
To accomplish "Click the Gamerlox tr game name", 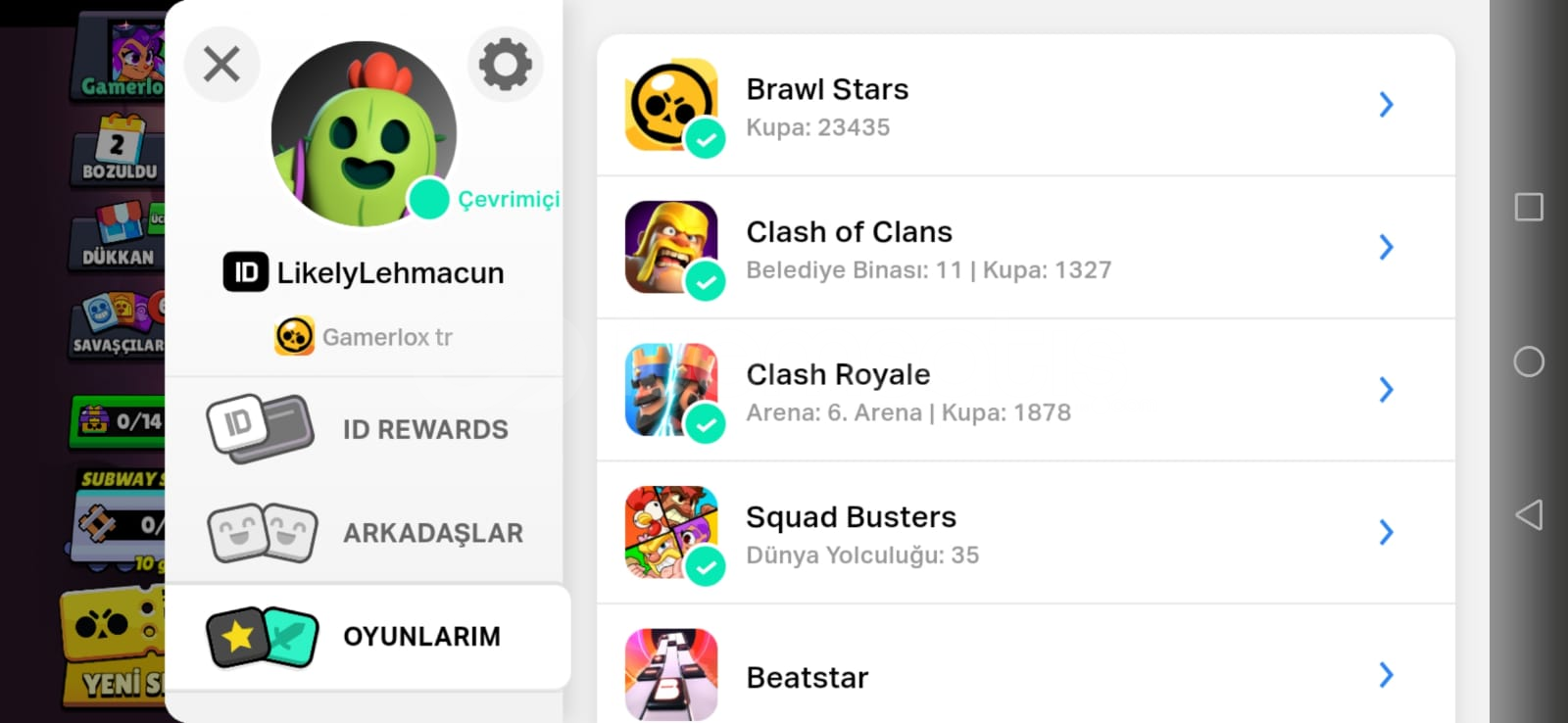I will [387, 337].
